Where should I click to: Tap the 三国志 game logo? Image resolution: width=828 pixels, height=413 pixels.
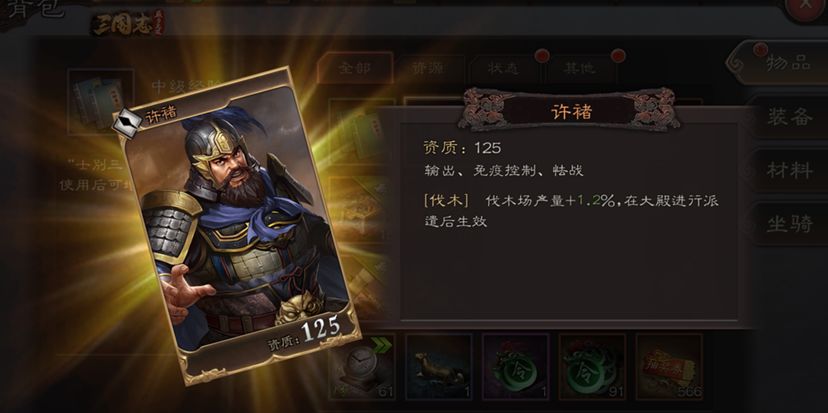128,24
